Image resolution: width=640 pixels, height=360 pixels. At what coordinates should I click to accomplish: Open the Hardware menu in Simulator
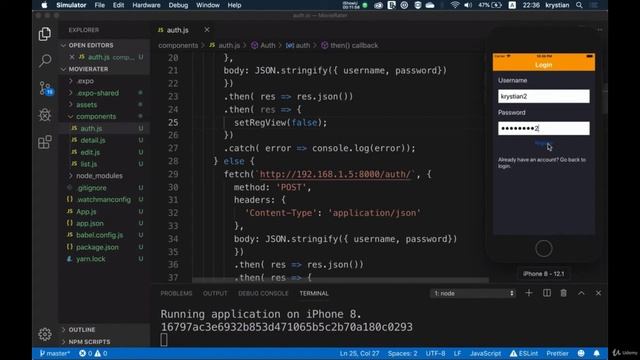tap(146, 5)
